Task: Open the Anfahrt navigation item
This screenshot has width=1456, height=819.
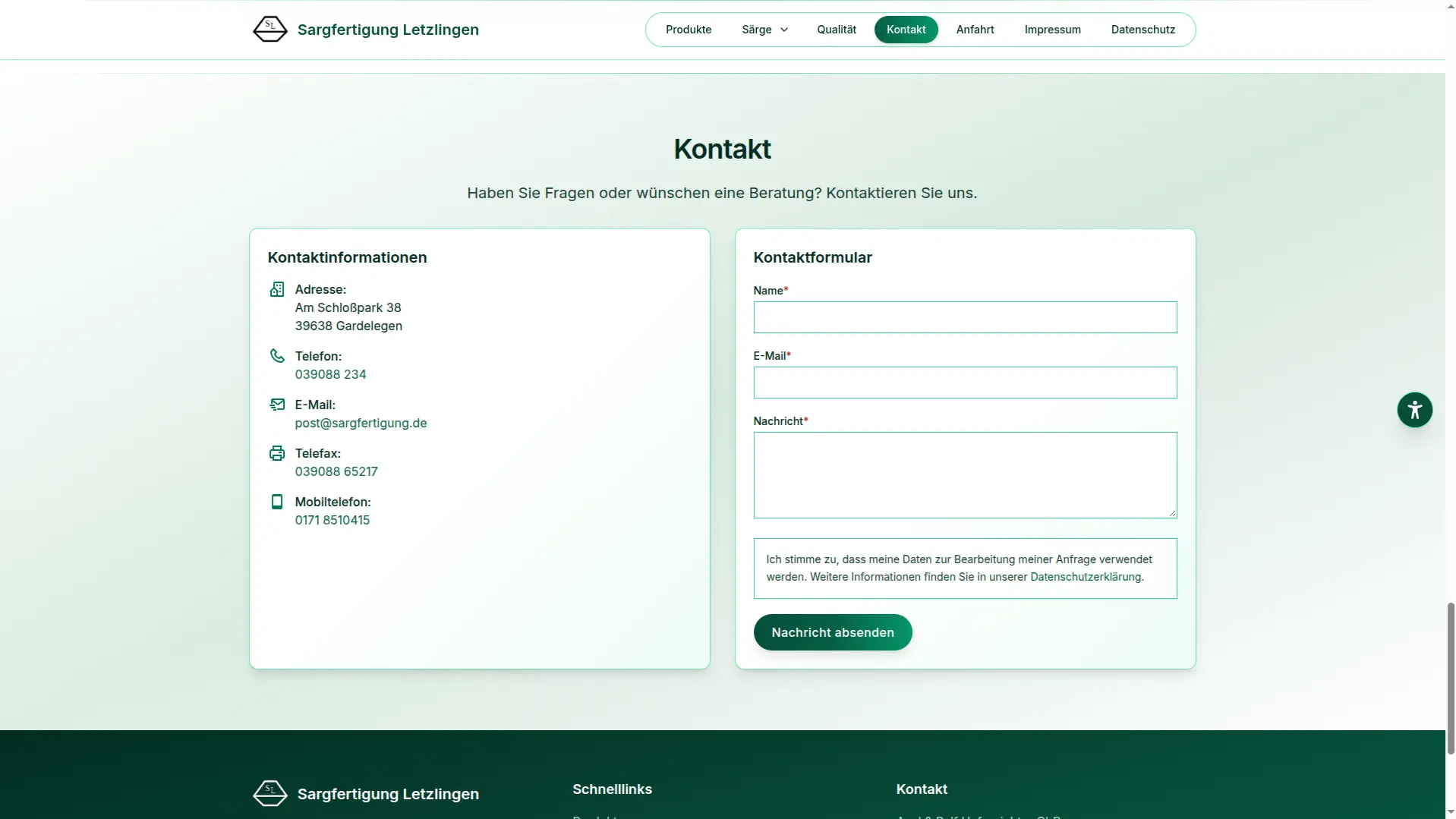Action: (x=975, y=30)
